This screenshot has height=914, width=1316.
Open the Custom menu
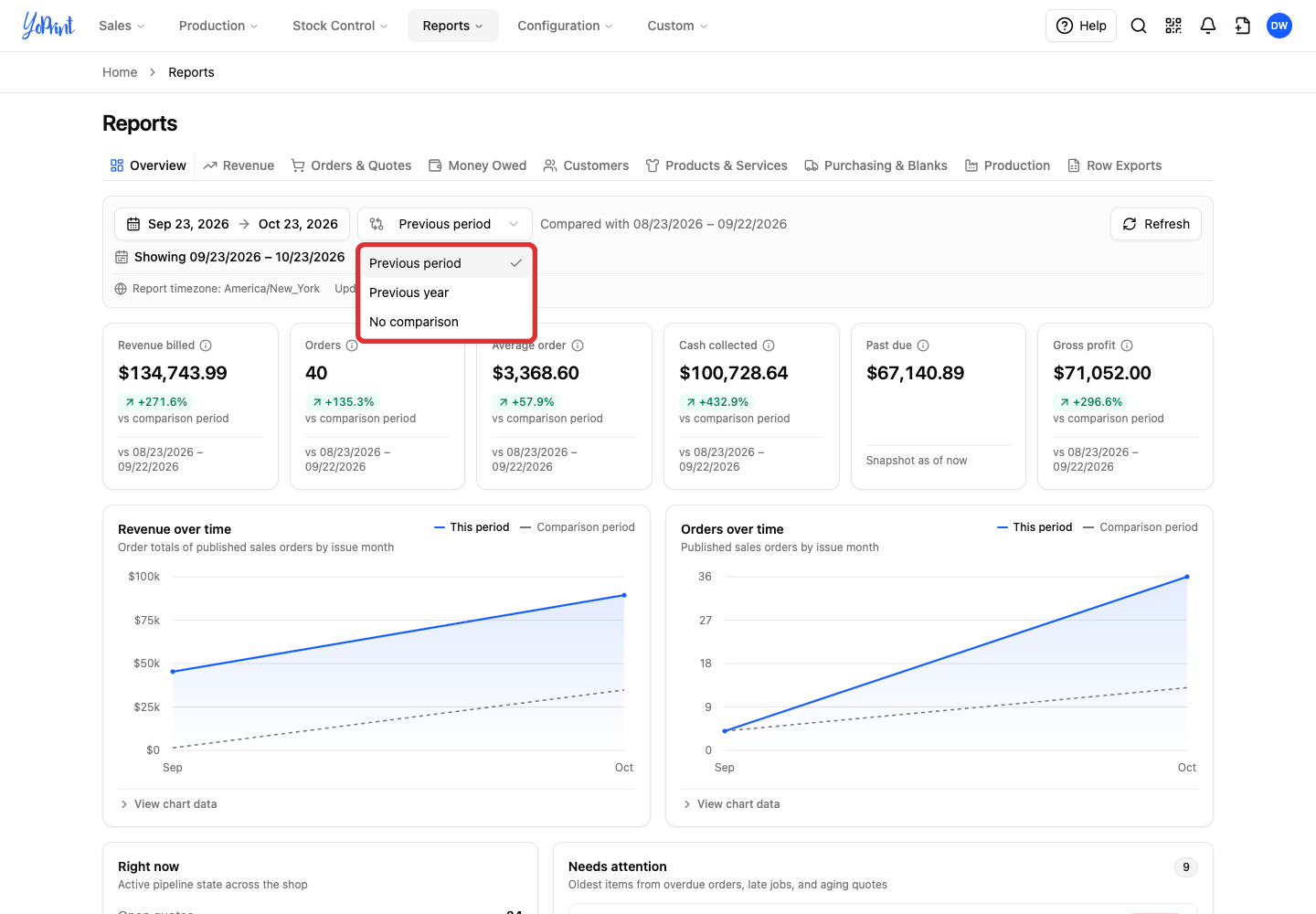[x=677, y=26]
